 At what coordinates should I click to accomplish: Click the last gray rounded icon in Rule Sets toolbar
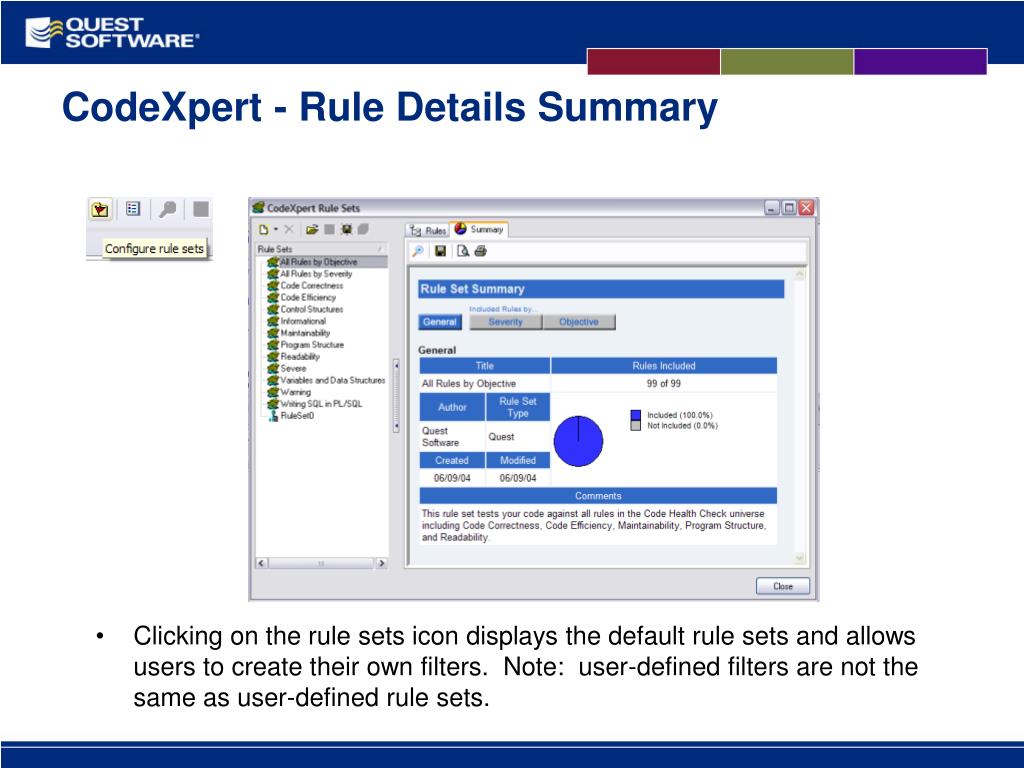[363, 229]
